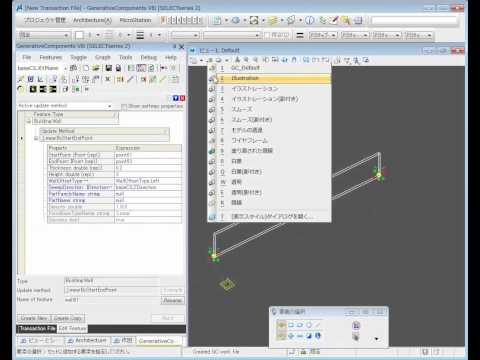The height and width of the screenshot is (360, 480).
Task: Open the display style dialog entry T
Action: tap(269, 217)
